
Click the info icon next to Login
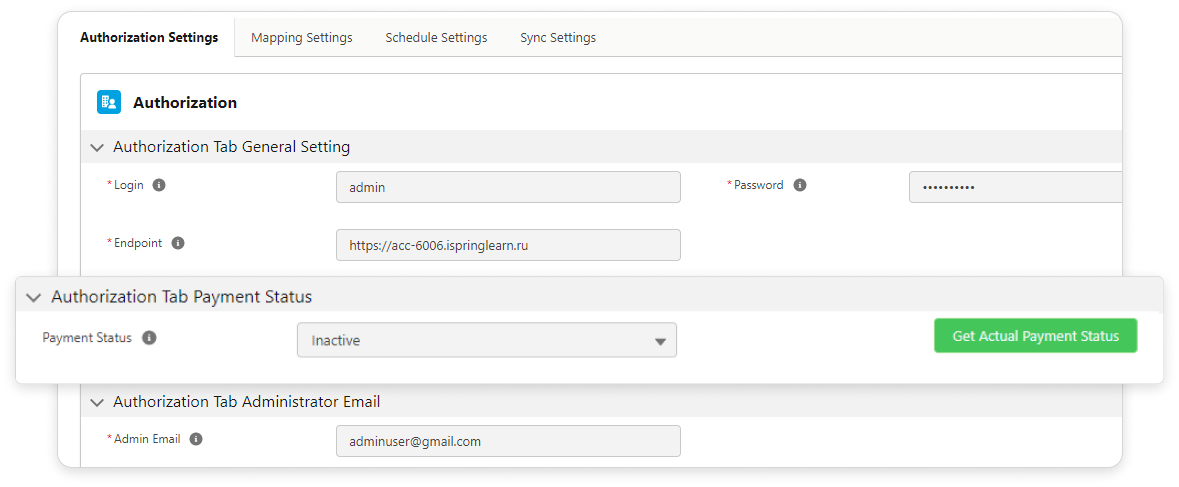point(159,185)
